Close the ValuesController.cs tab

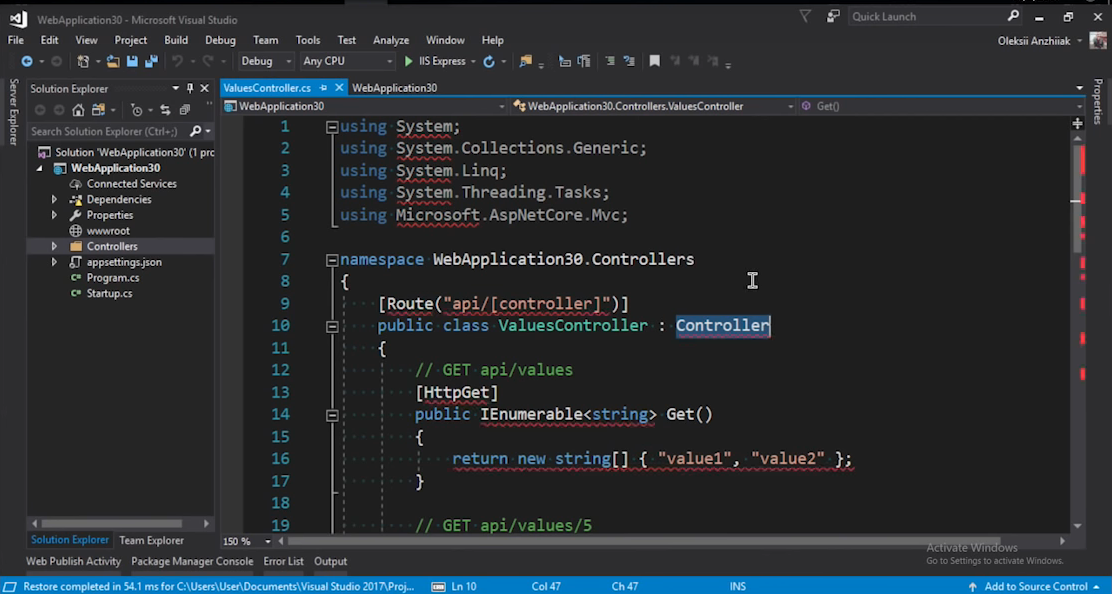339,88
